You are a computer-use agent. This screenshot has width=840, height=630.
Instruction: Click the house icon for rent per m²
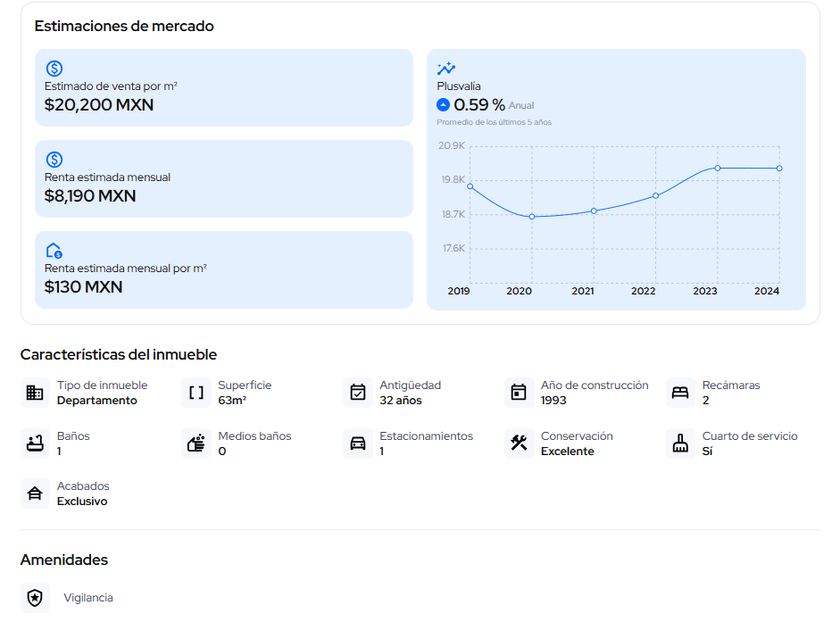(54, 251)
